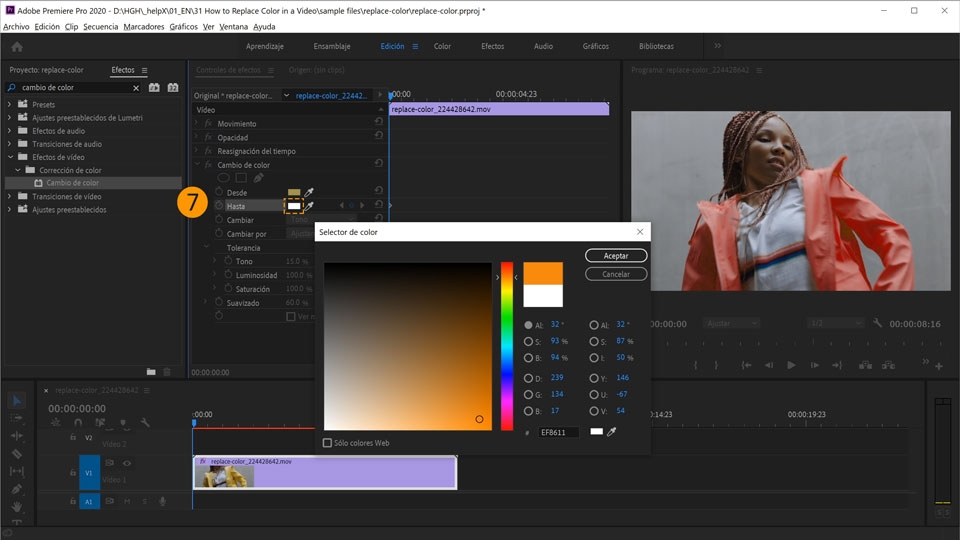This screenshot has height=540, width=960.
Task: Click the Play button in Program monitor
Action: (791, 366)
